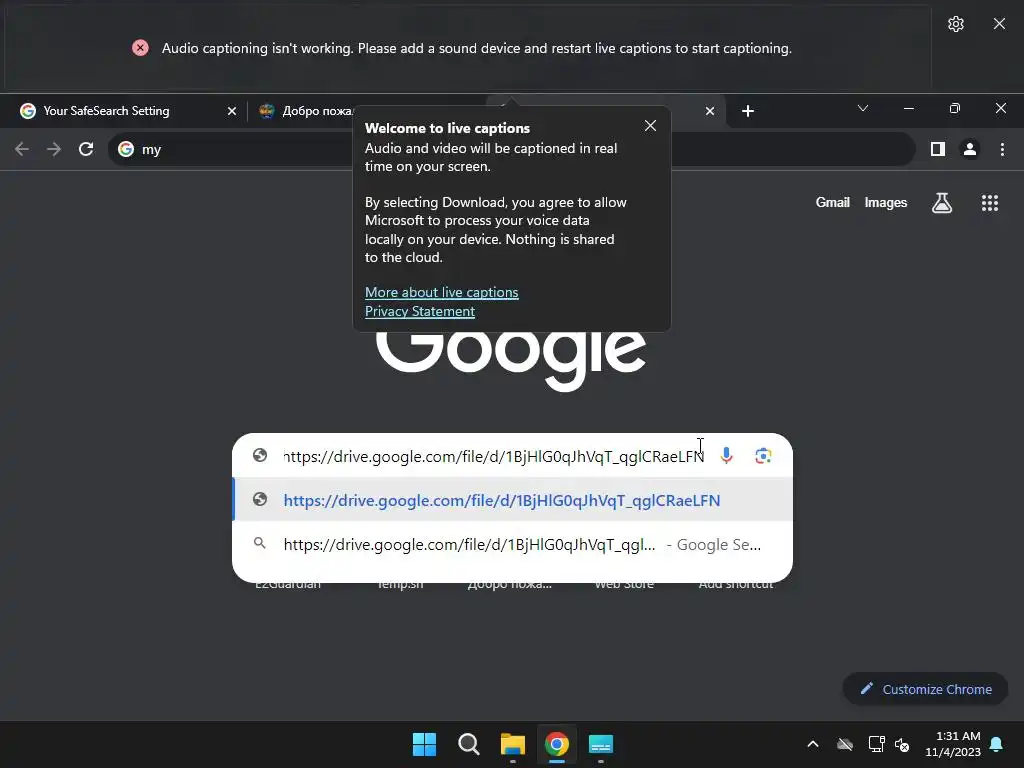Screen dimensions: 1024x768
Task: Reload the current page
Action: (86, 149)
